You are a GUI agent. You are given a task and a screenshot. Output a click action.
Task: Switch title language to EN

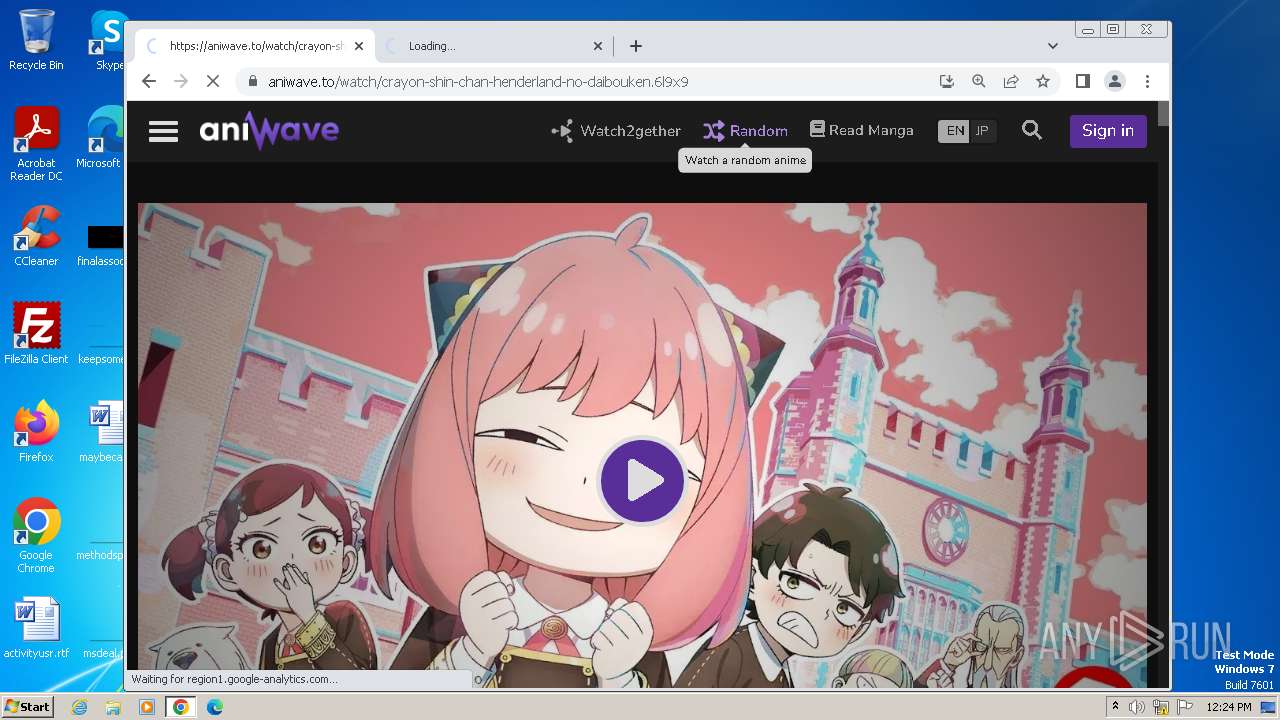click(x=955, y=131)
